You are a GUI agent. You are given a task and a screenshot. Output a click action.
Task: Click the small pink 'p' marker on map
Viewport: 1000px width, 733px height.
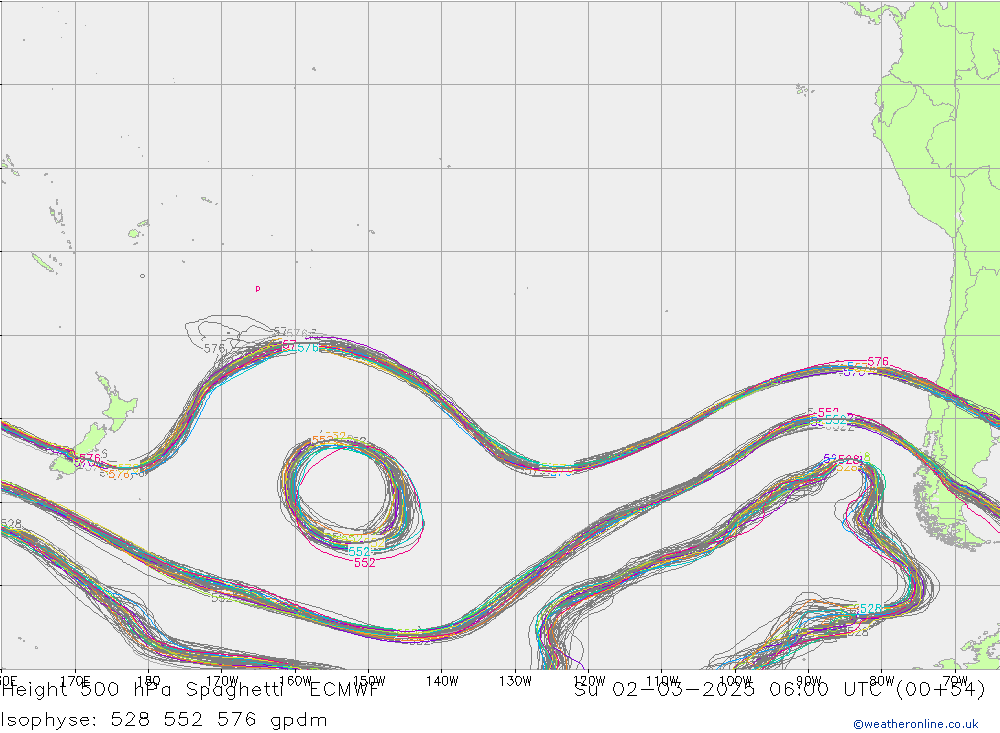[258, 289]
